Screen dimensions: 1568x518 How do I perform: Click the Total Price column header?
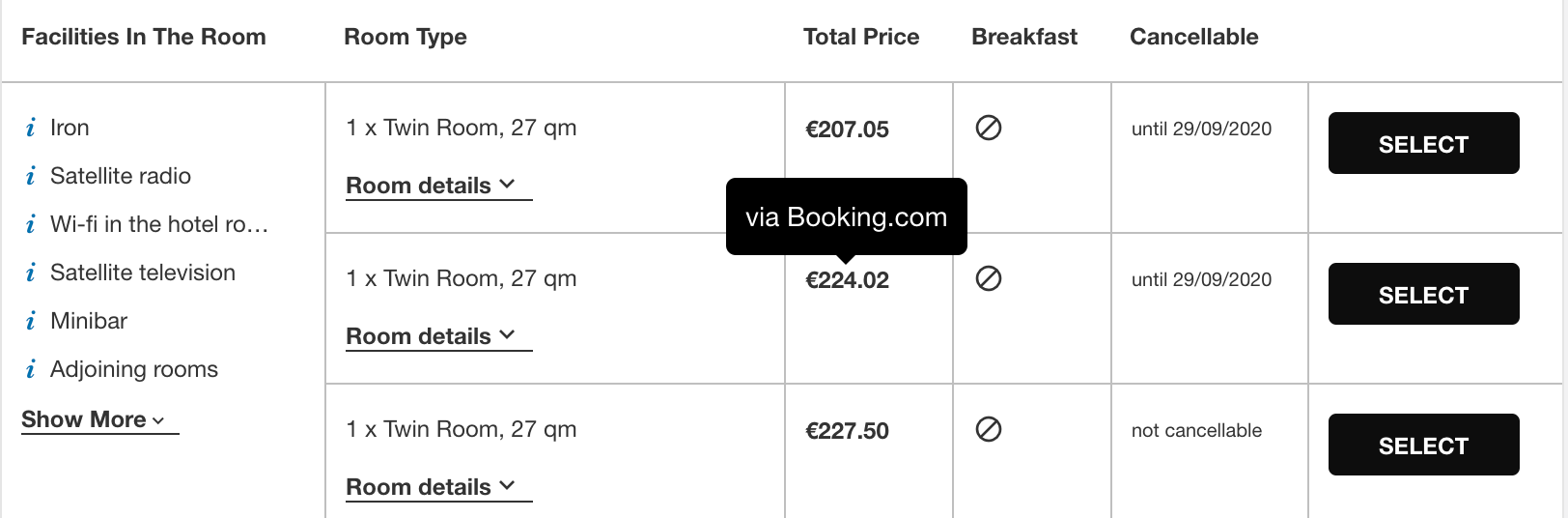tap(861, 37)
